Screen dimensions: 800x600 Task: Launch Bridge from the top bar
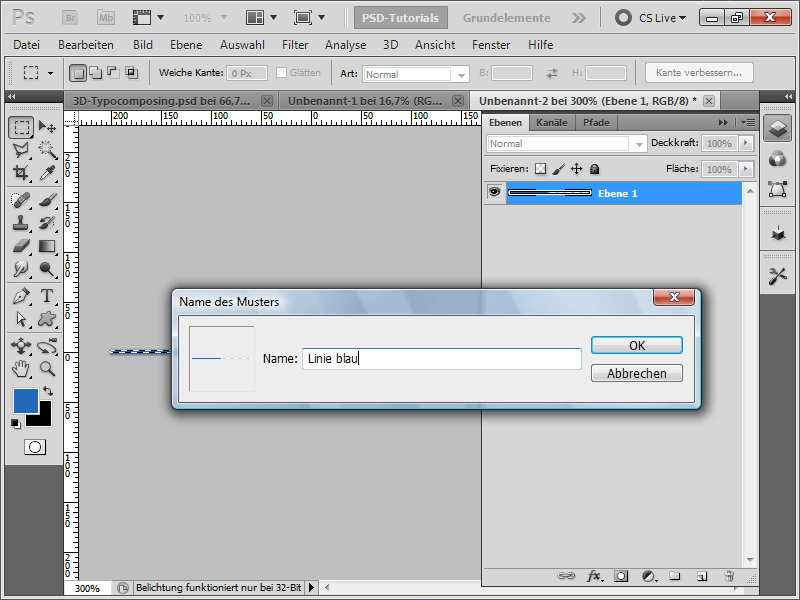pos(70,18)
